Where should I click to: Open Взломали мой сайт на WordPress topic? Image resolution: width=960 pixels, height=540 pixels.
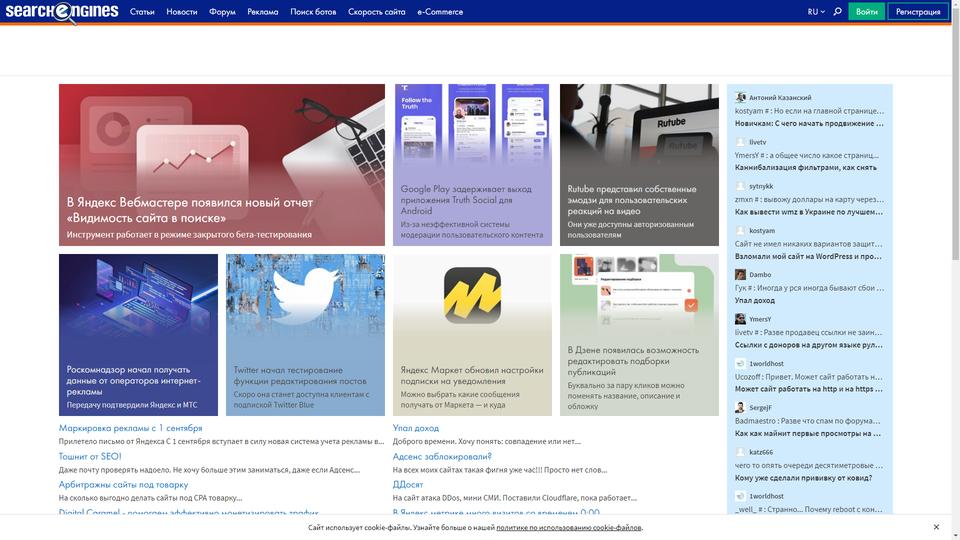809,256
